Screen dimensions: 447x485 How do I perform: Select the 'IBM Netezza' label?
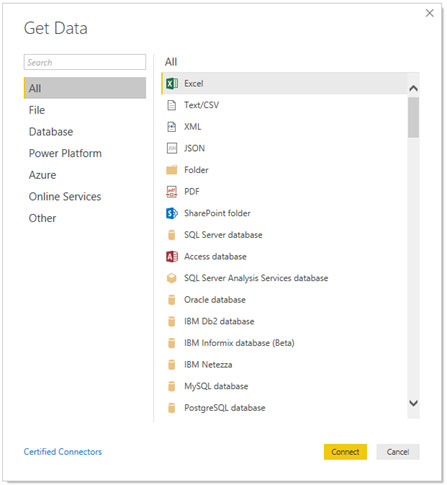coord(208,365)
